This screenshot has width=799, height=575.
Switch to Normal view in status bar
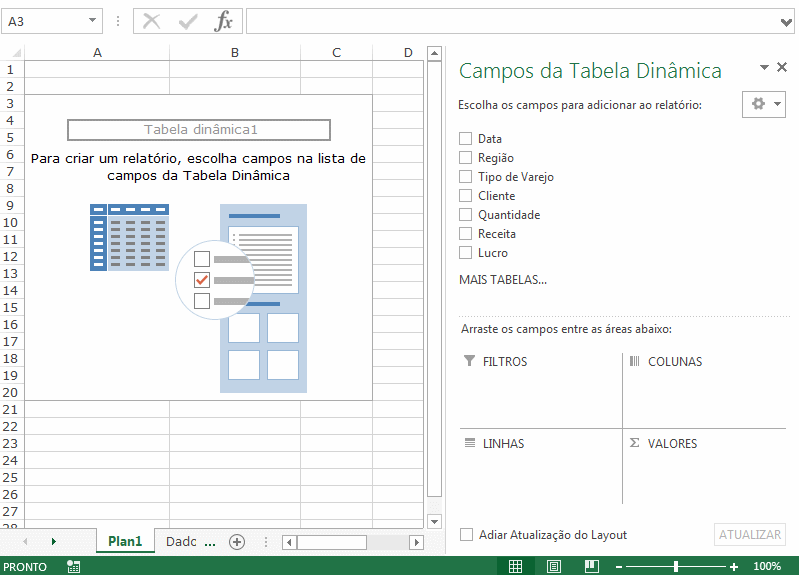516,566
